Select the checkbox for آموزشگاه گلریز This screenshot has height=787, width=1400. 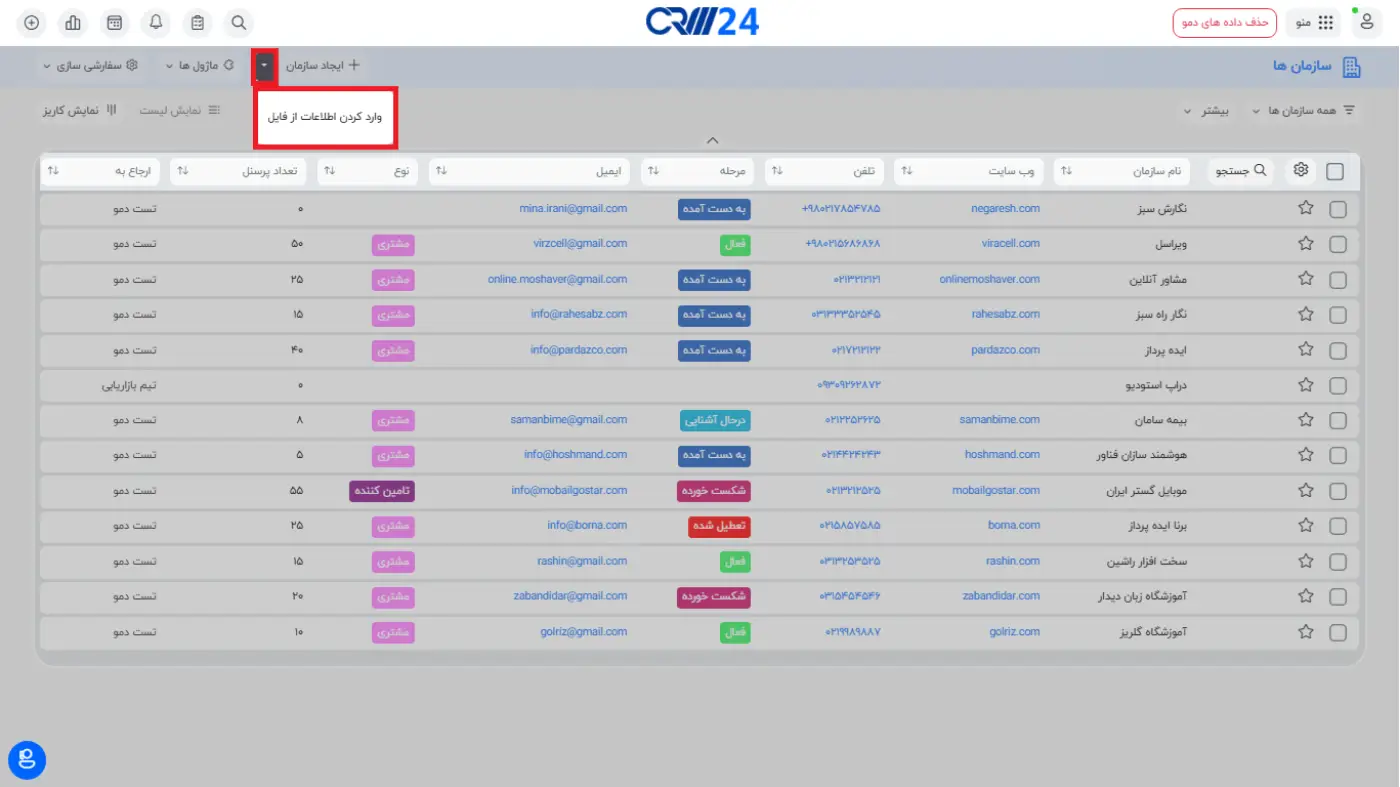[1338, 632]
